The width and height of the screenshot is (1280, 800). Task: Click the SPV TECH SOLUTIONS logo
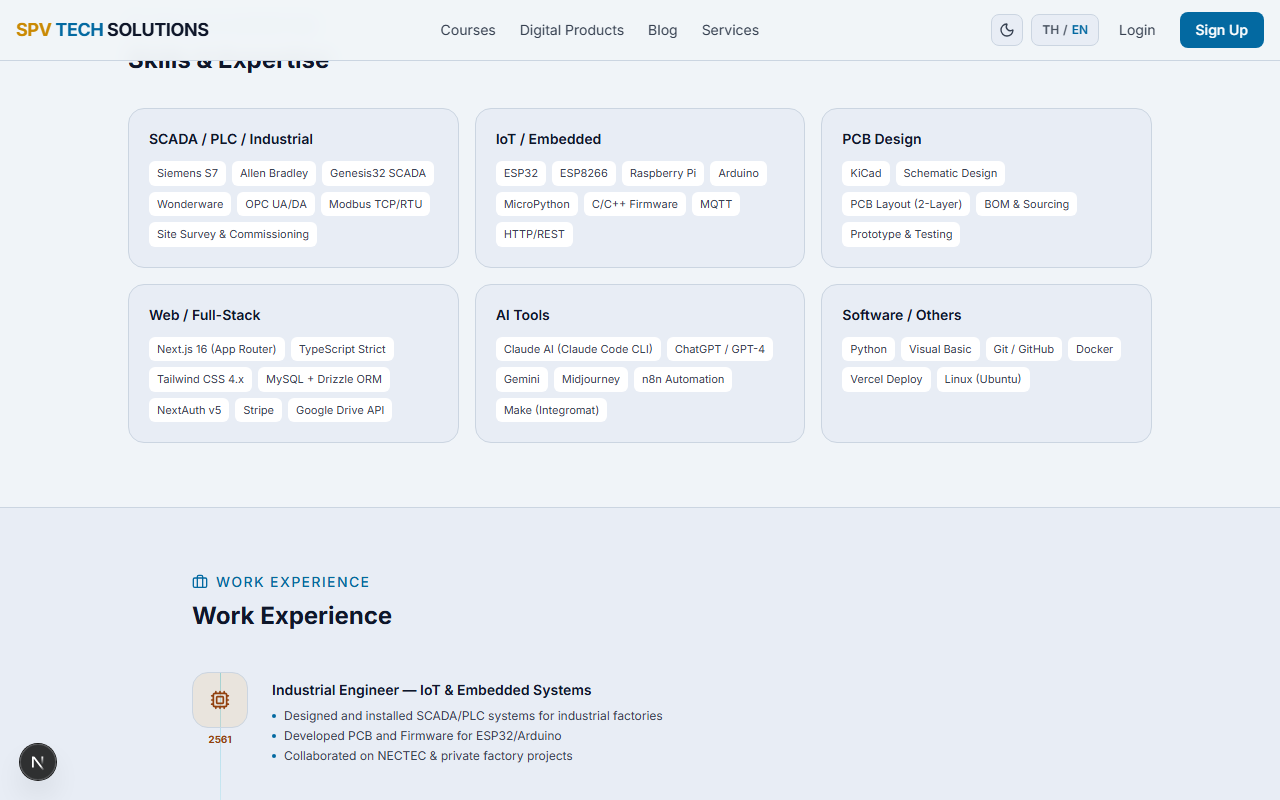(x=112, y=30)
